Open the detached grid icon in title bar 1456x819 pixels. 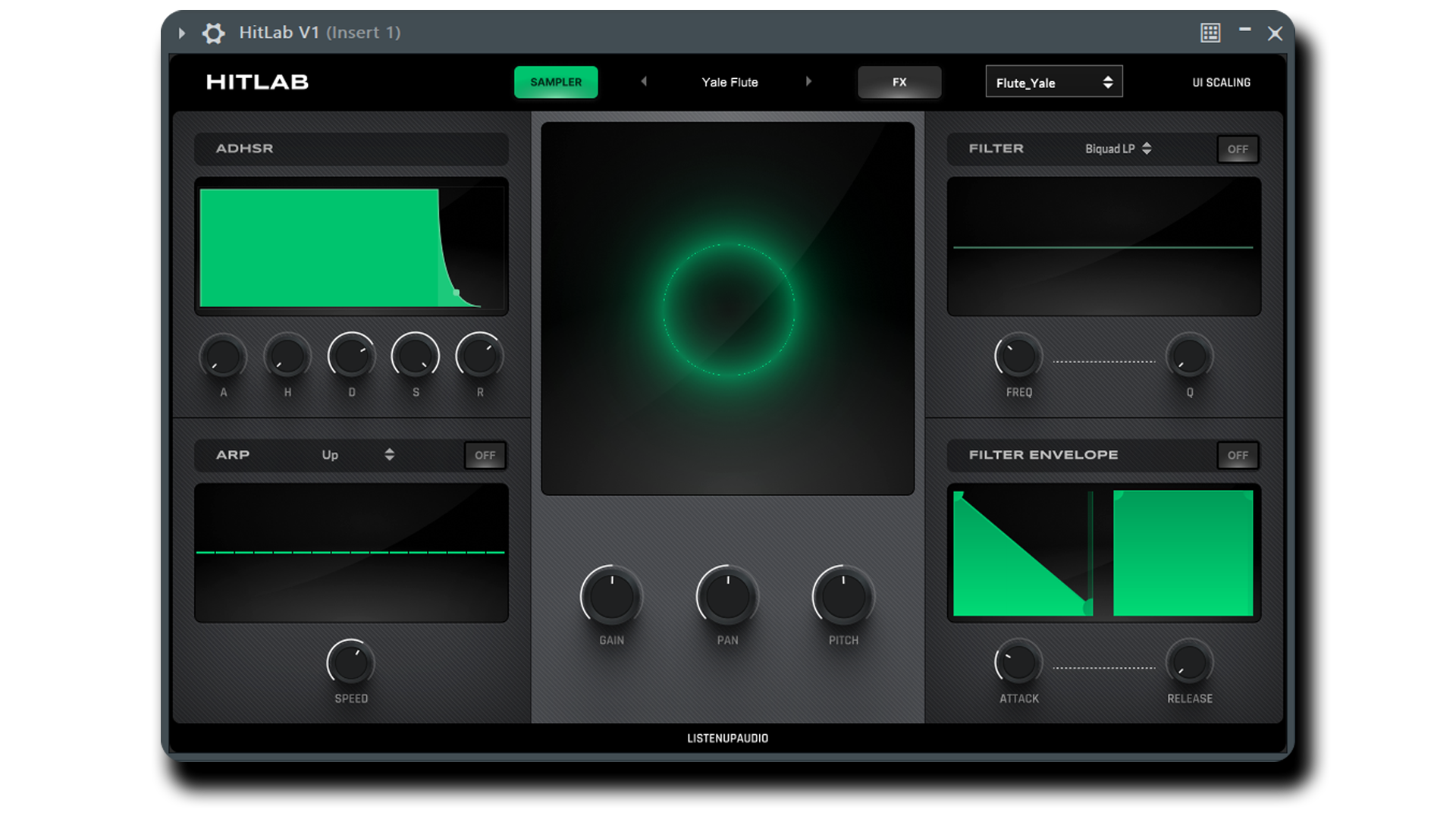point(1210,33)
